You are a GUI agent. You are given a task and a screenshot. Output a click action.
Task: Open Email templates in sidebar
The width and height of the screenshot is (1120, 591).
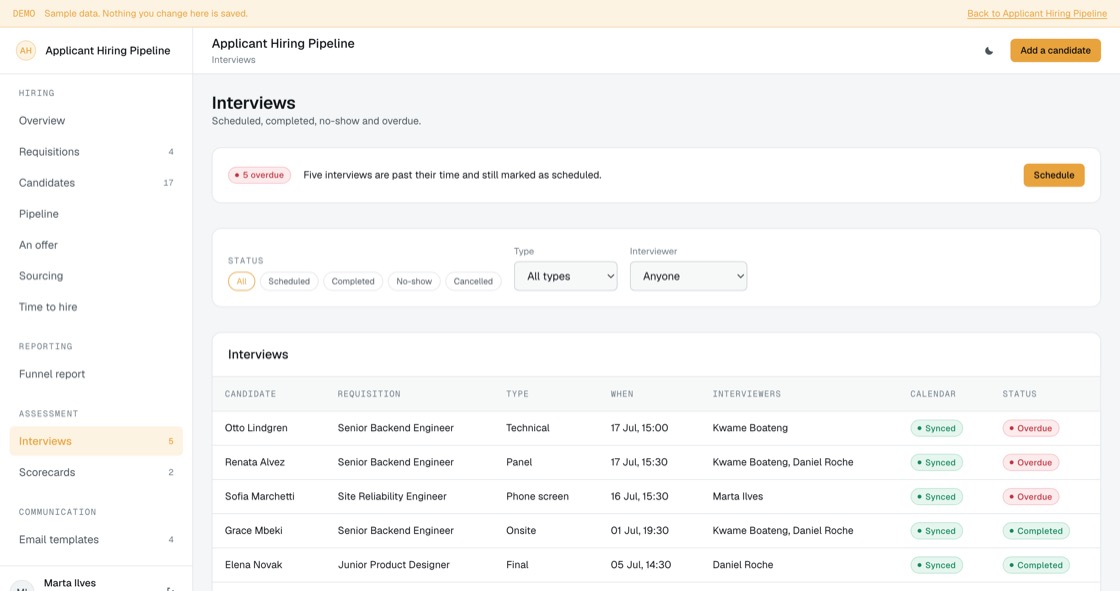tap(96, 540)
